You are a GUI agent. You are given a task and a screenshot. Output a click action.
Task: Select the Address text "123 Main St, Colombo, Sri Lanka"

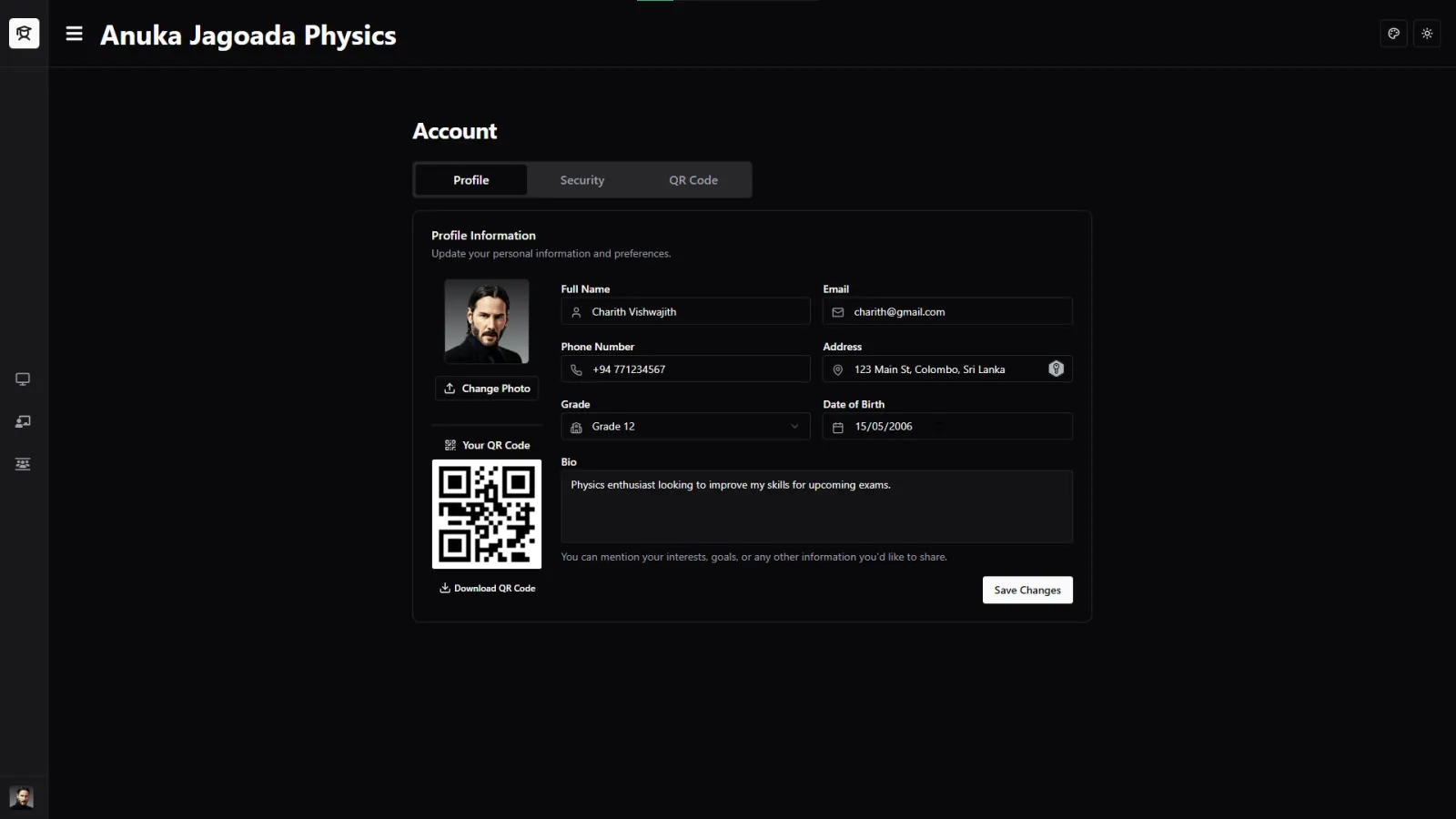tap(930, 369)
